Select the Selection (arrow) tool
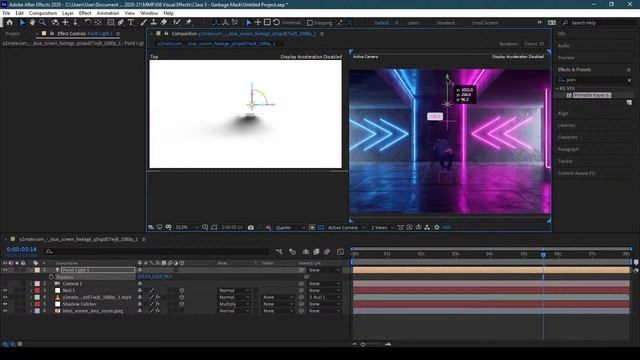Screen dimensions: 640x360 (22, 22)
